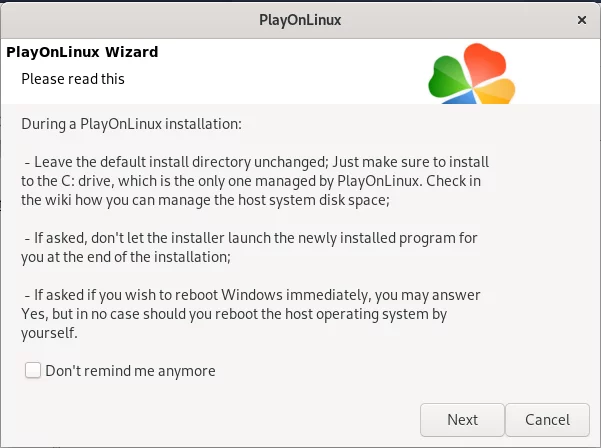This screenshot has height=448, width=601.
Task: Cancel the PlayOnLinux wizard
Action: click(x=547, y=420)
